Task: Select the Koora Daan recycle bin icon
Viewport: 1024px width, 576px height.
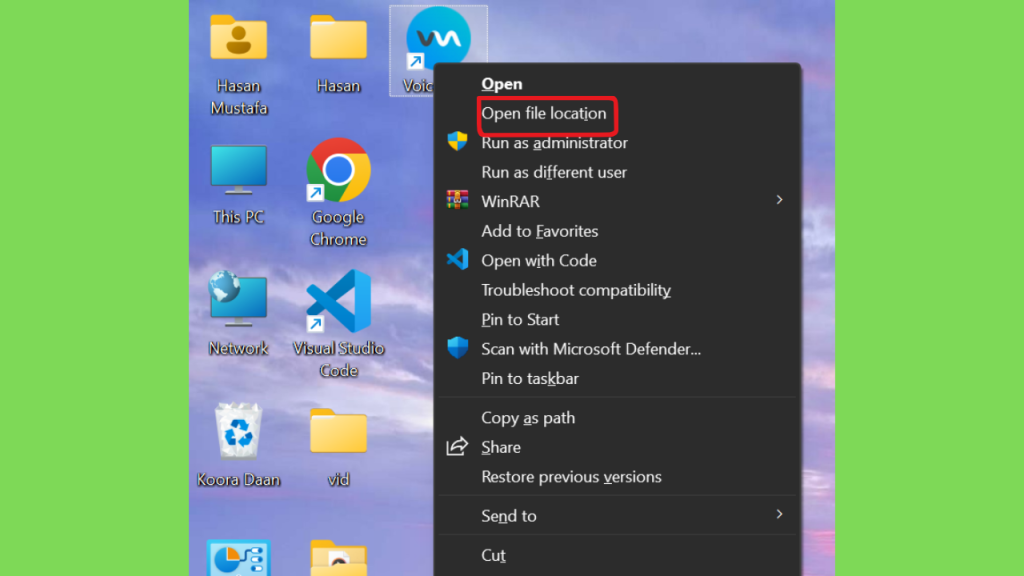Action: [238, 430]
